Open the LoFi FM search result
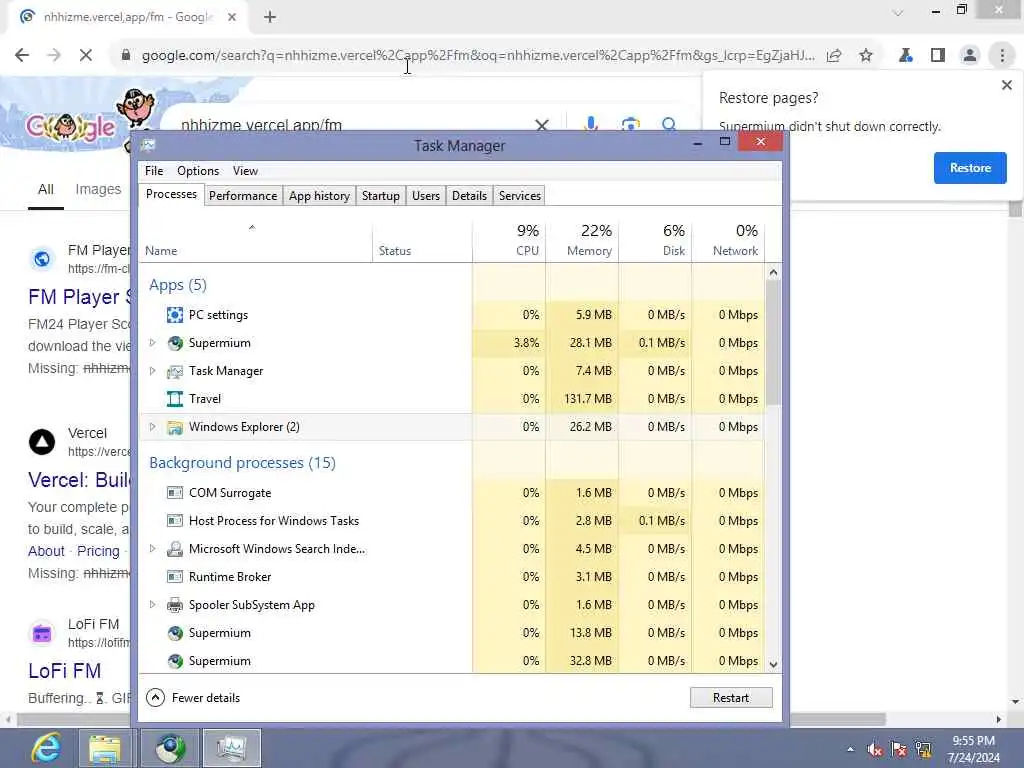This screenshot has height=768, width=1024. pos(65,671)
